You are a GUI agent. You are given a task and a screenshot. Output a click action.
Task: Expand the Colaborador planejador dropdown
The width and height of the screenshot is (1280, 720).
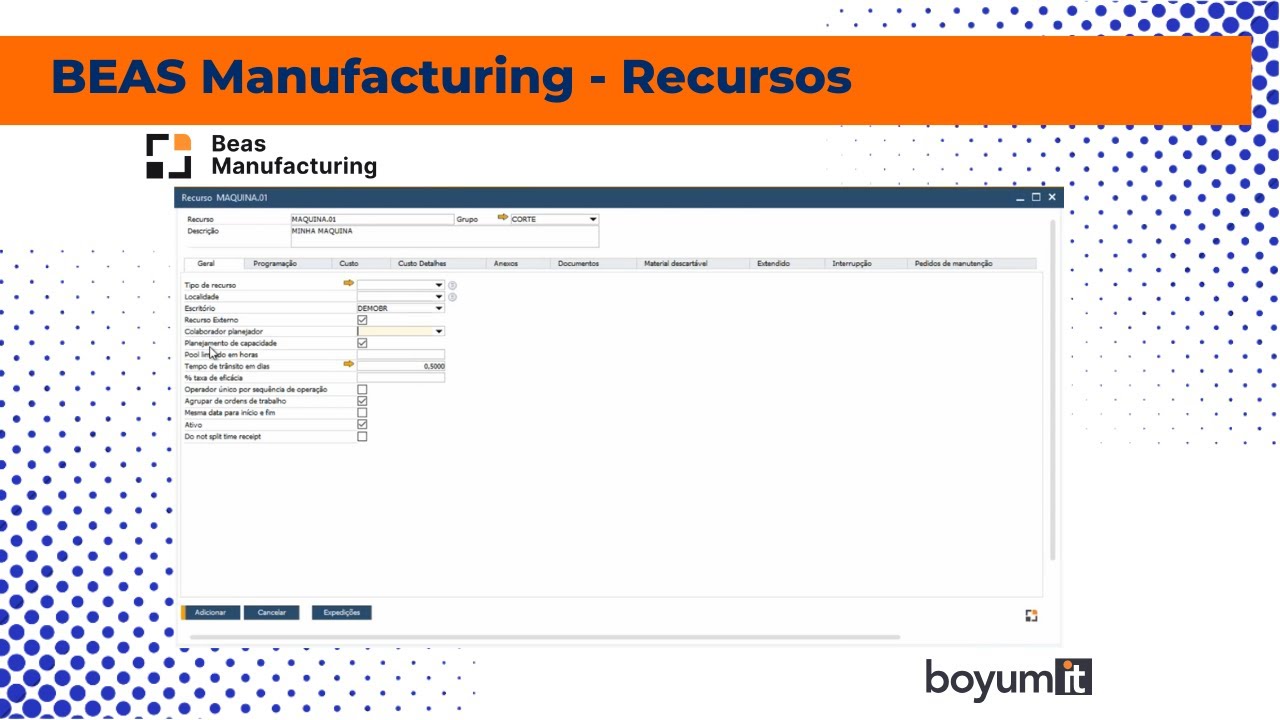tap(438, 331)
